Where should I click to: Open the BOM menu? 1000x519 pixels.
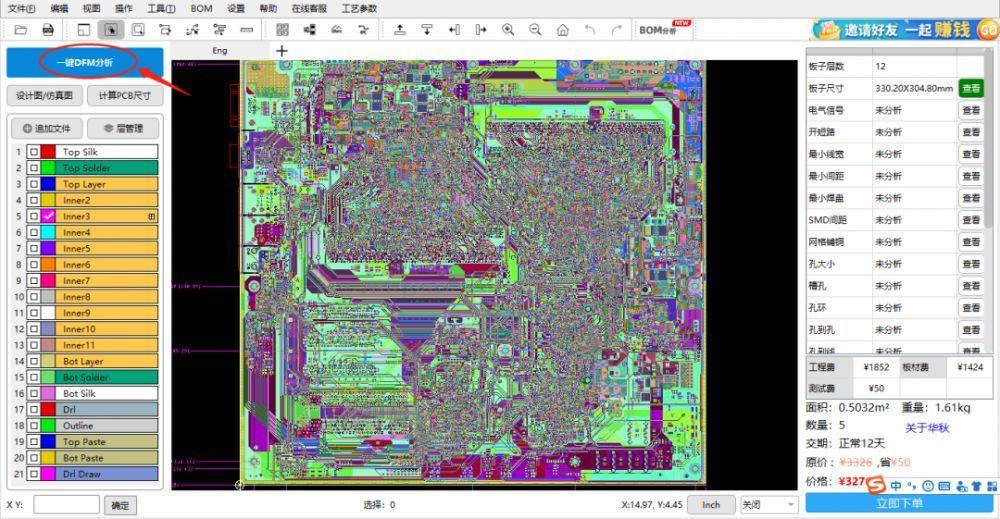(x=202, y=8)
